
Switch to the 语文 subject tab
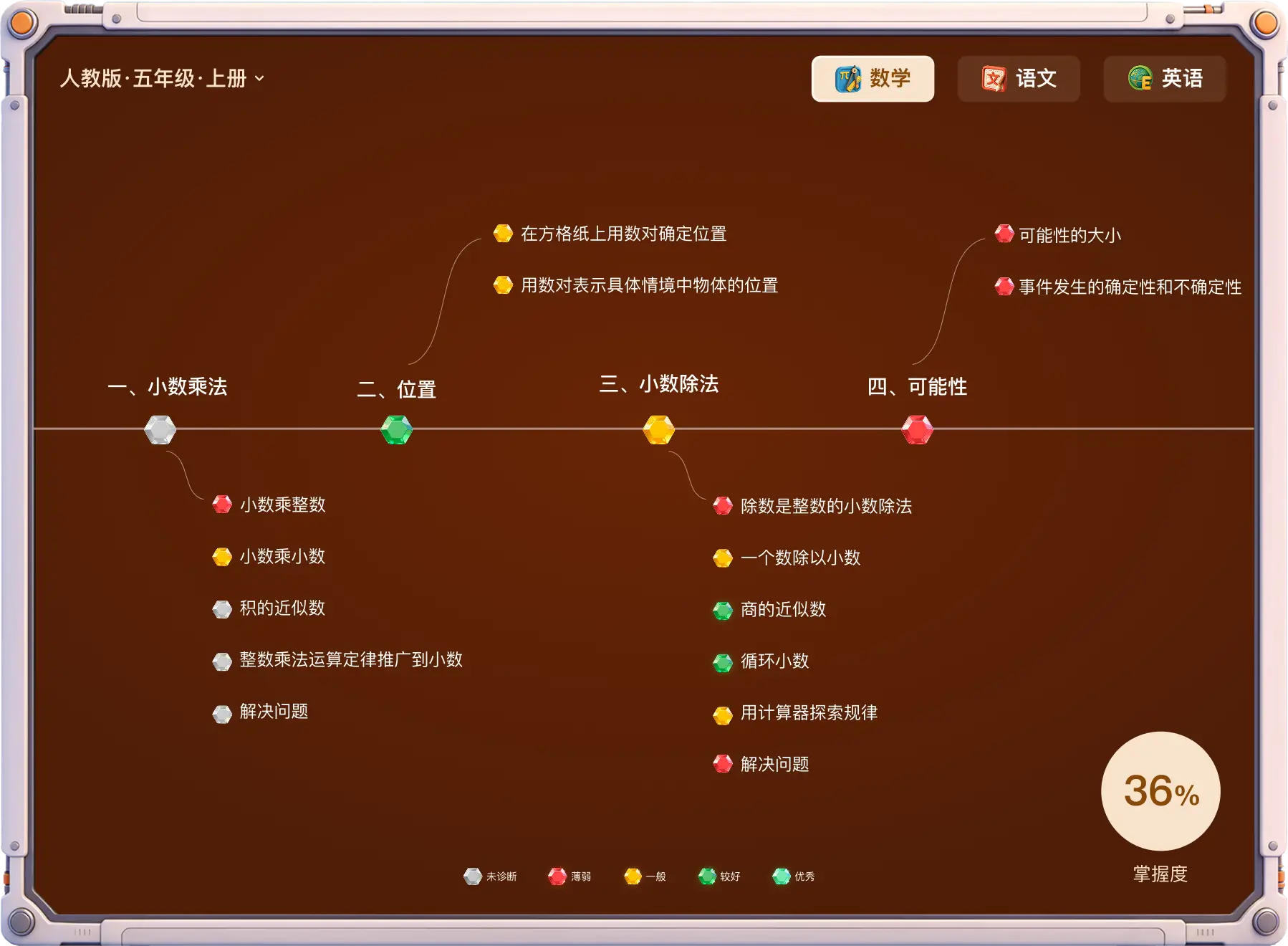pyautogui.click(x=1019, y=79)
